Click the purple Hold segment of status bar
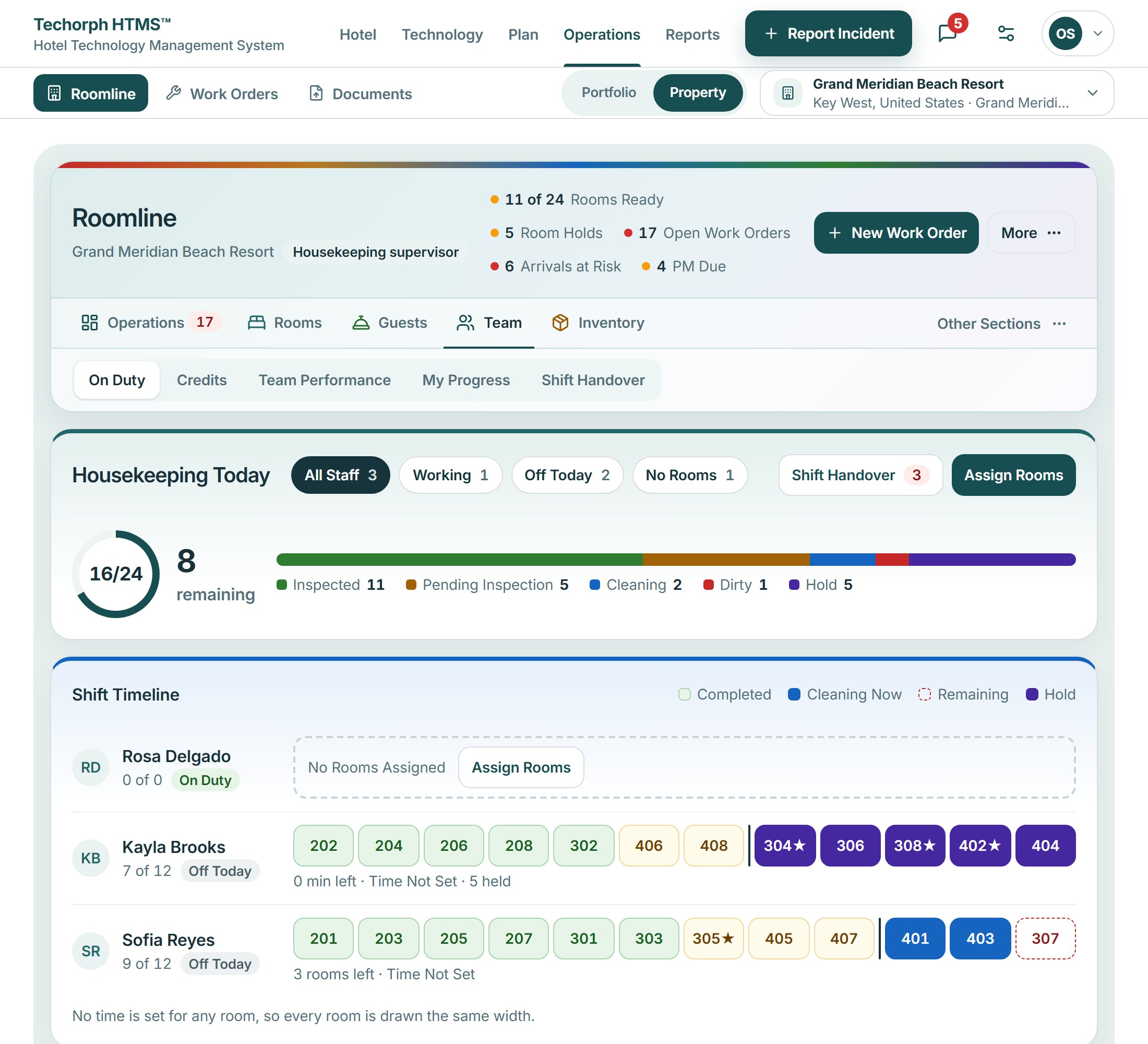 point(991,559)
